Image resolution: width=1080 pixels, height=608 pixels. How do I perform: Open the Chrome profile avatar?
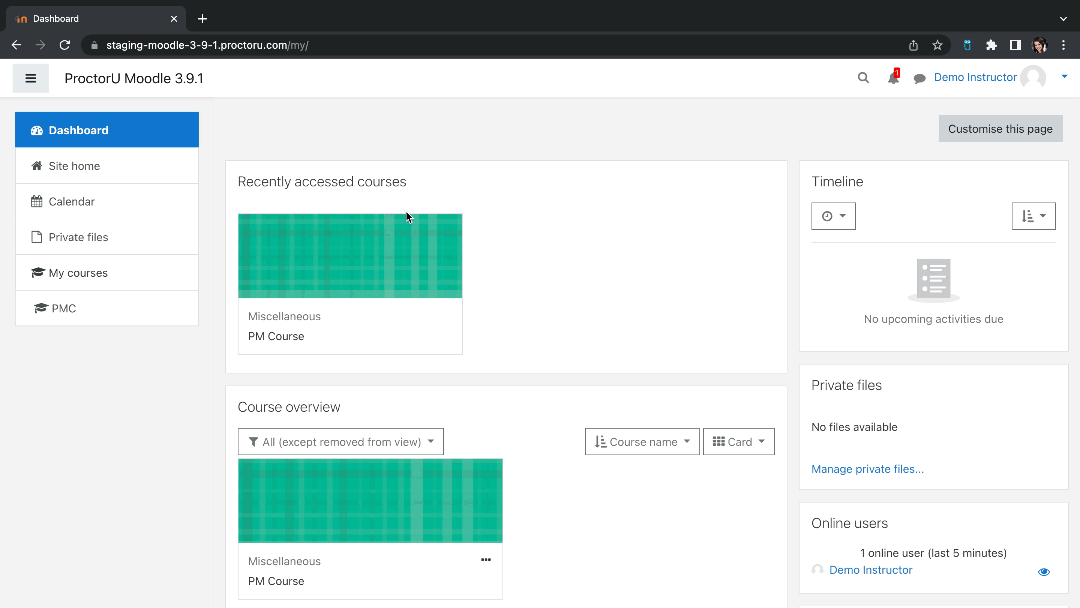pos(1039,45)
